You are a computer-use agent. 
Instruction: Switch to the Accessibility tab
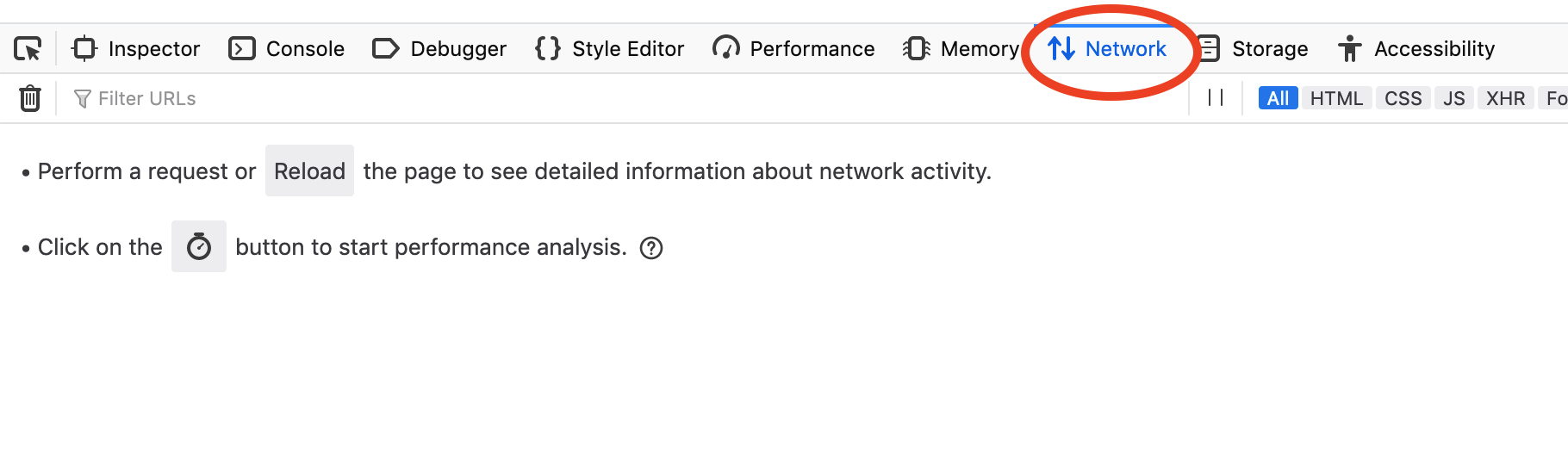click(x=1416, y=49)
